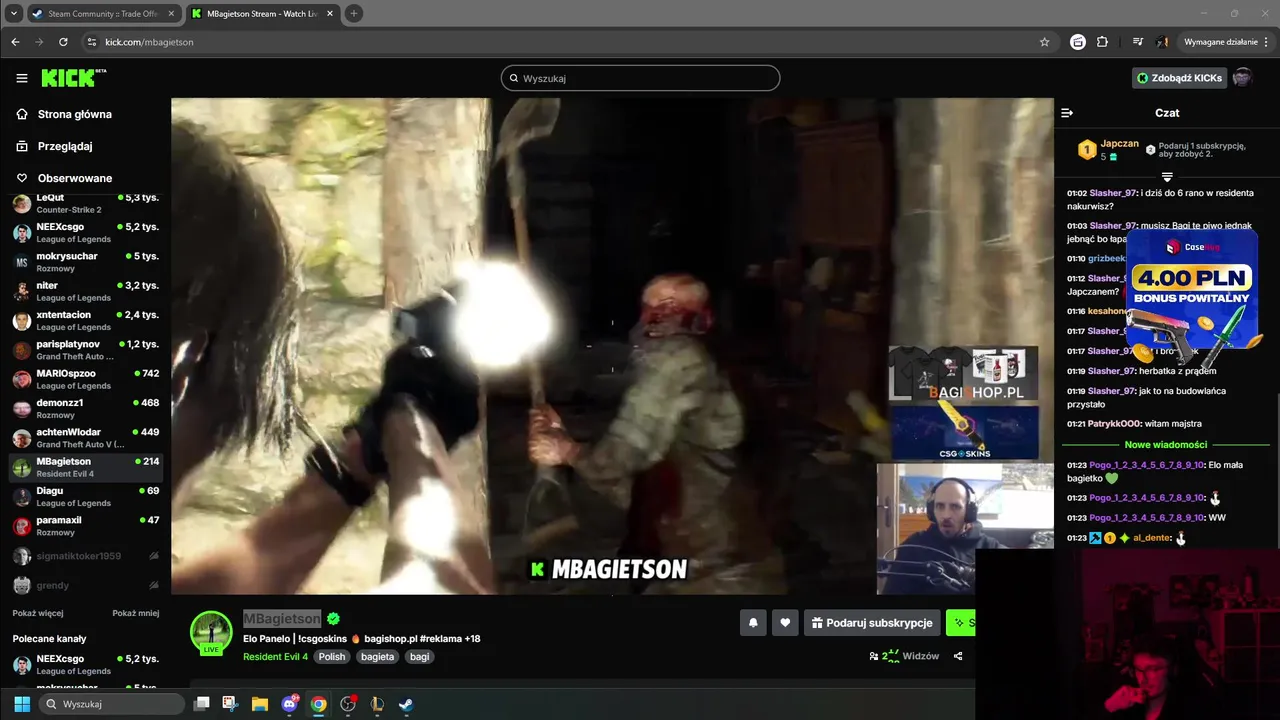Click the stream video player
The width and height of the screenshot is (1280, 720).
(612, 346)
